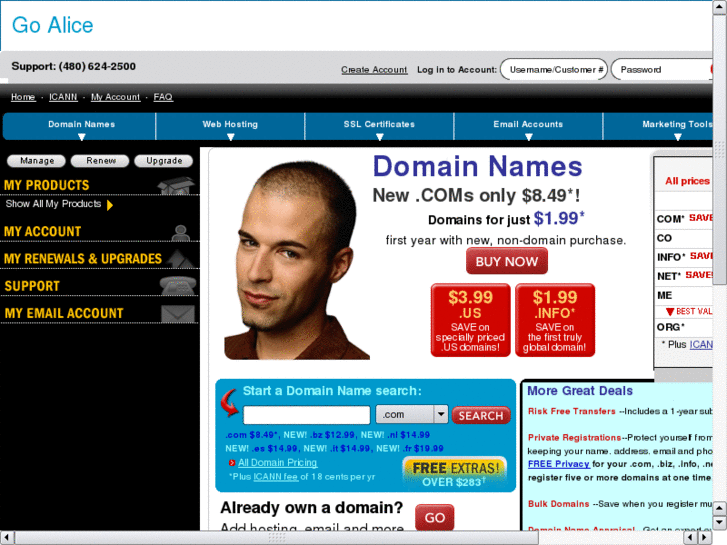The height and width of the screenshot is (545, 727).
Task: Open the MY PRODUCTS section
Action: click(46, 186)
